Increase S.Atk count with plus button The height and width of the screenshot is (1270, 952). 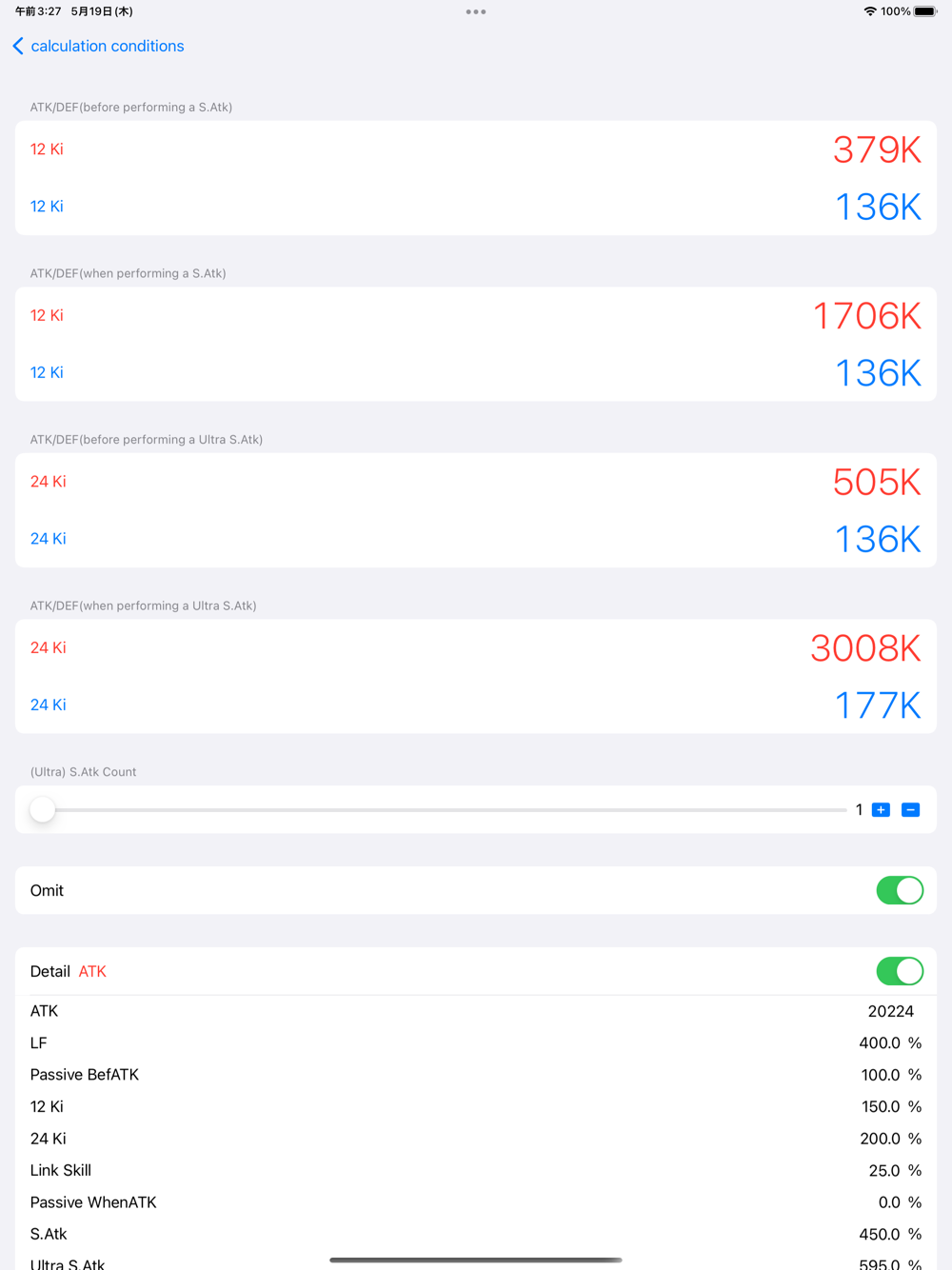pos(881,810)
